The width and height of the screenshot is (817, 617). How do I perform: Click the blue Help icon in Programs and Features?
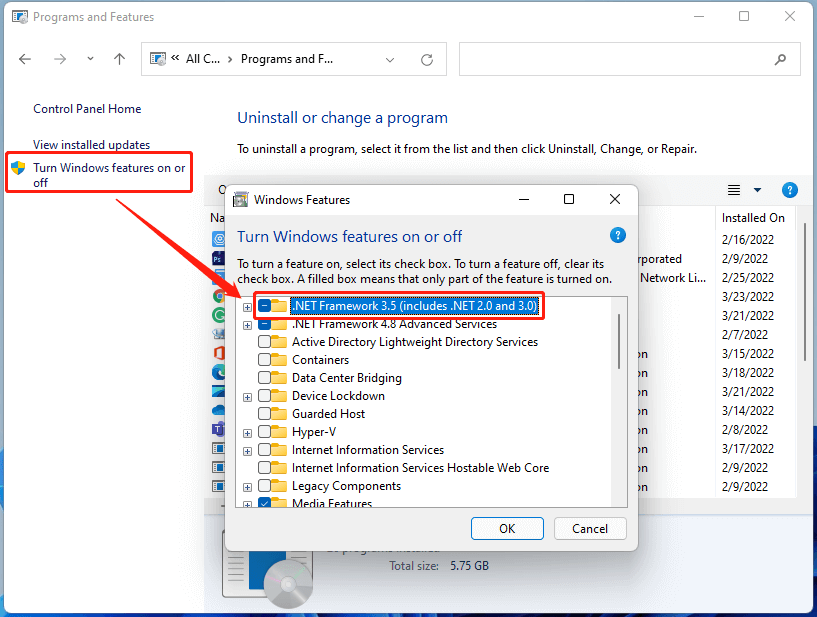click(x=789, y=190)
